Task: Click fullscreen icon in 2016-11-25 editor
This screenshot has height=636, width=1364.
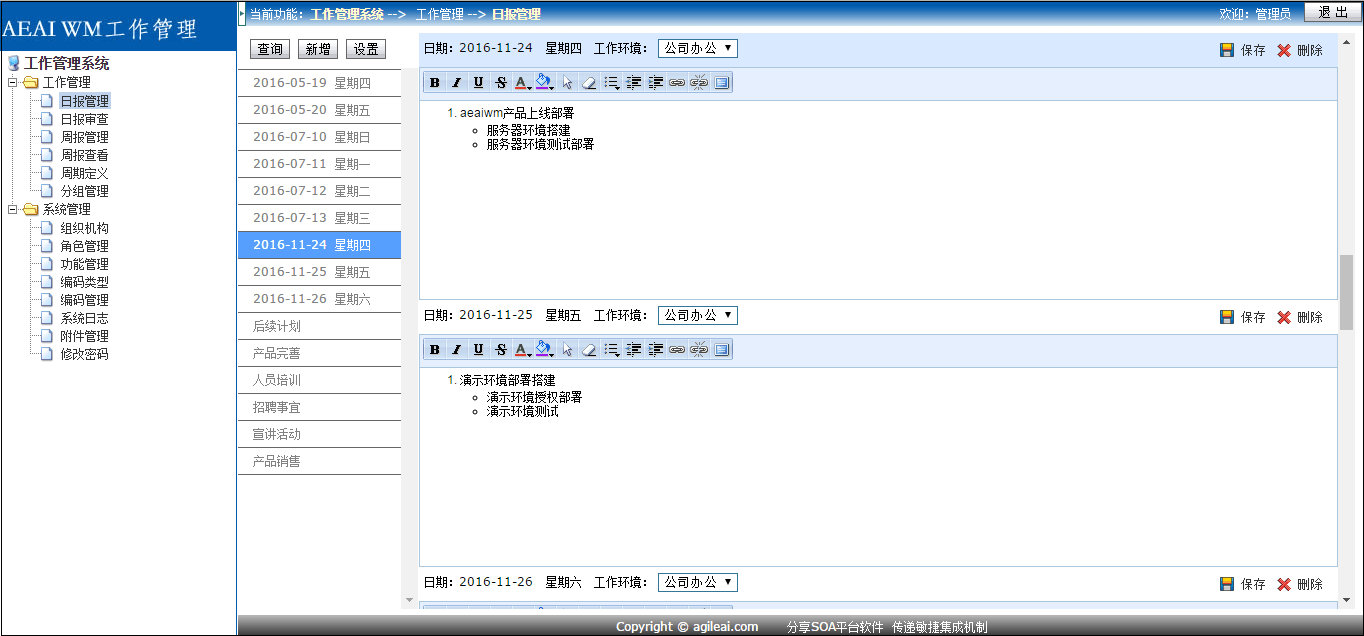Action: (x=721, y=350)
